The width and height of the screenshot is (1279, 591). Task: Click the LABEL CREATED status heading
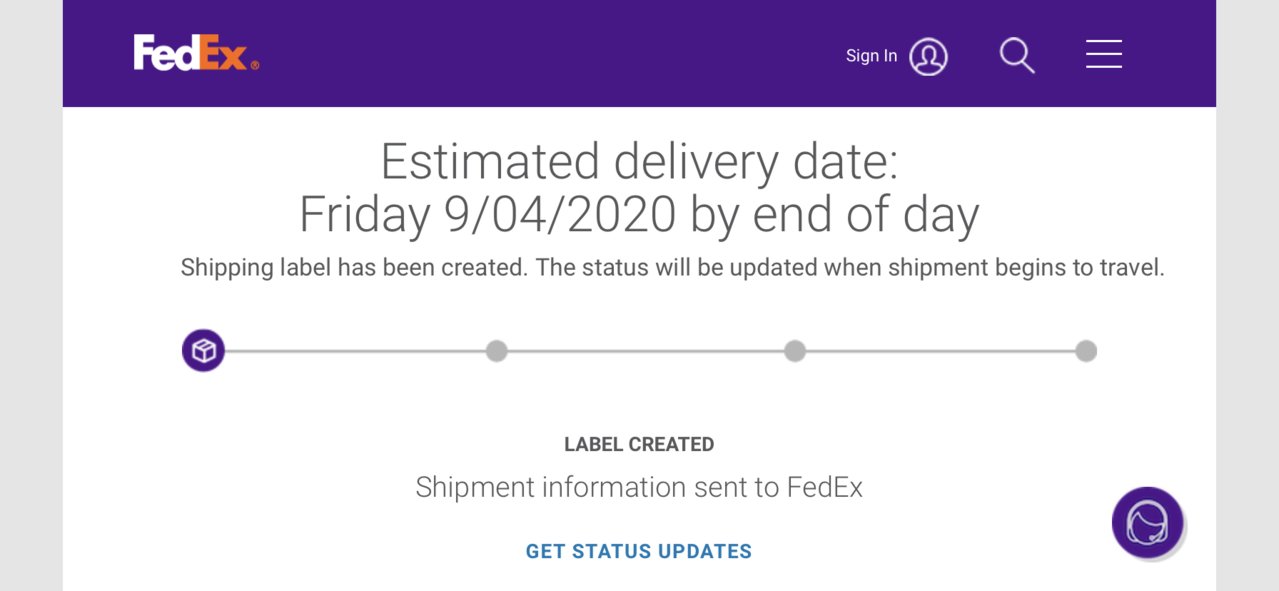click(x=639, y=444)
